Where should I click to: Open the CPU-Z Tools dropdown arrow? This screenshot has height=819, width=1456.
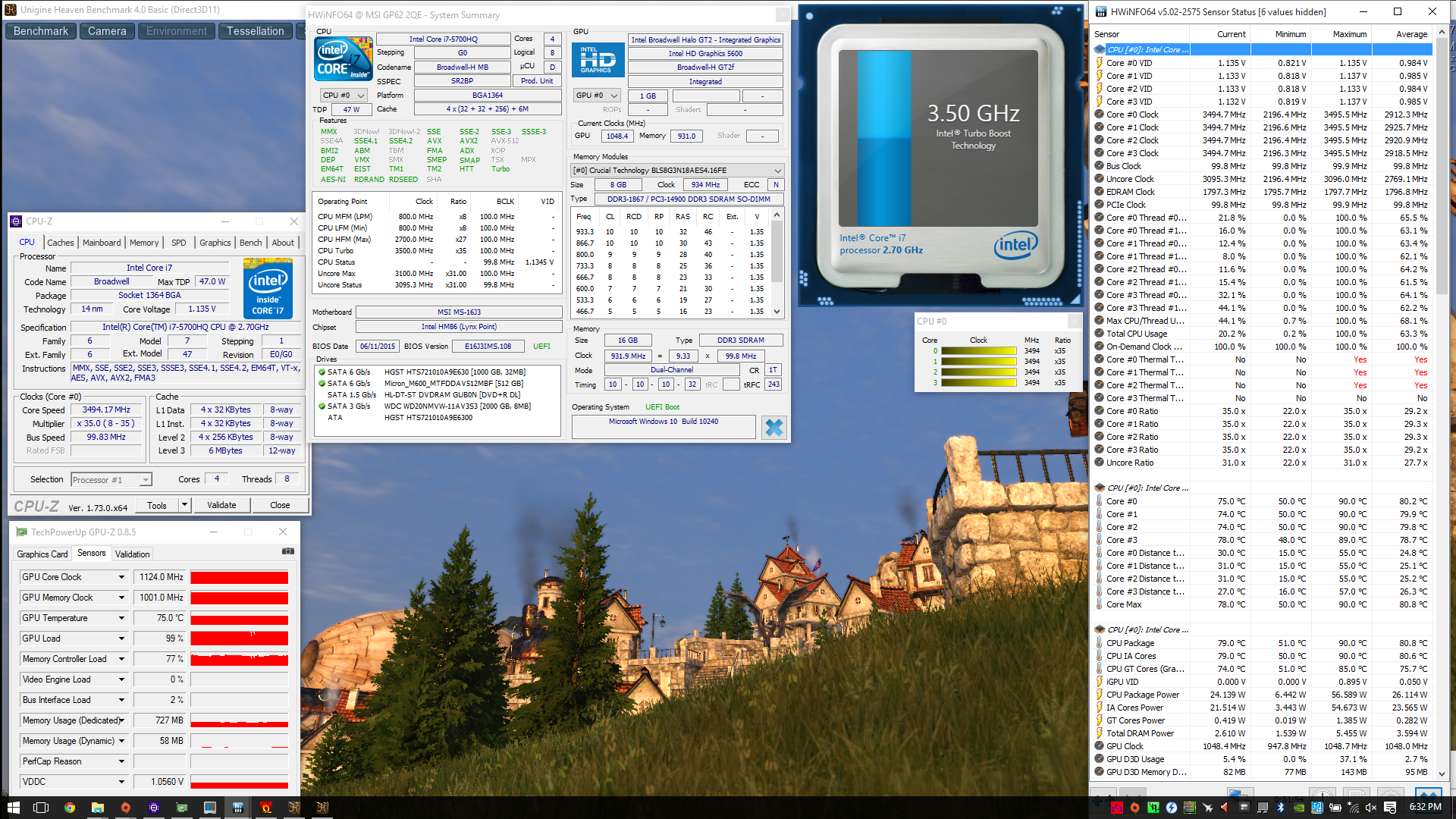(x=184, y=505)
